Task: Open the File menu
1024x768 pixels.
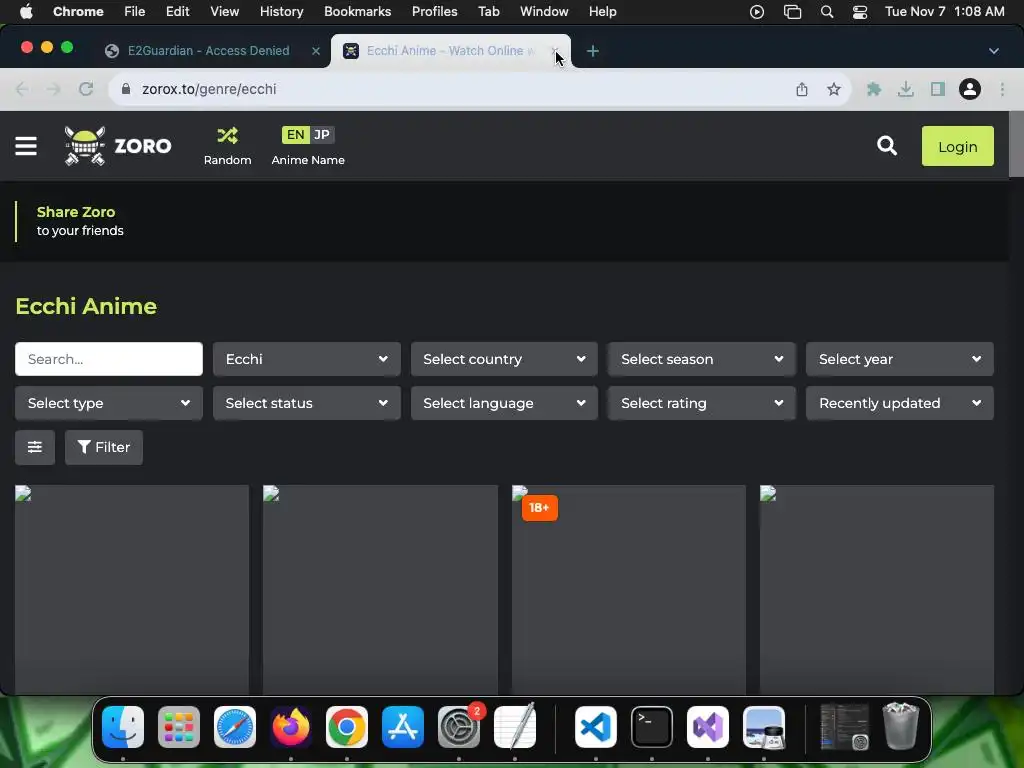Action: 135,12
